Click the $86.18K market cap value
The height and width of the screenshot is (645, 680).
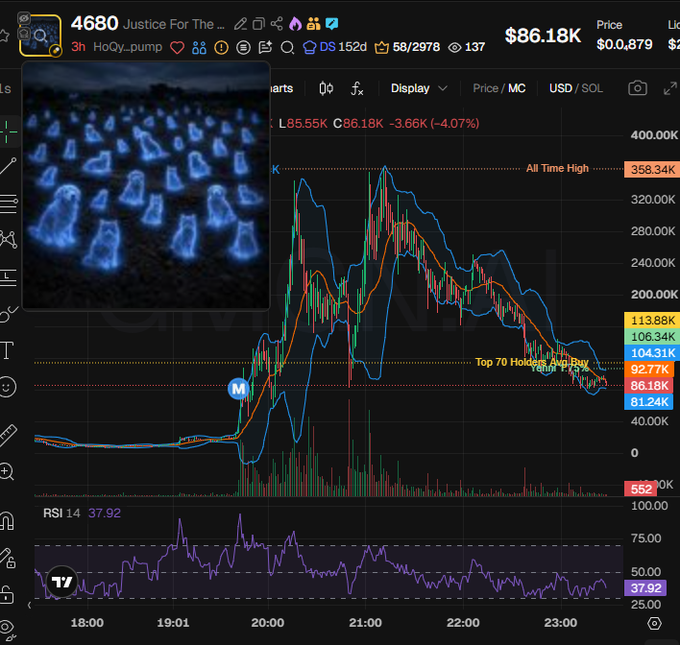(543, 36)
